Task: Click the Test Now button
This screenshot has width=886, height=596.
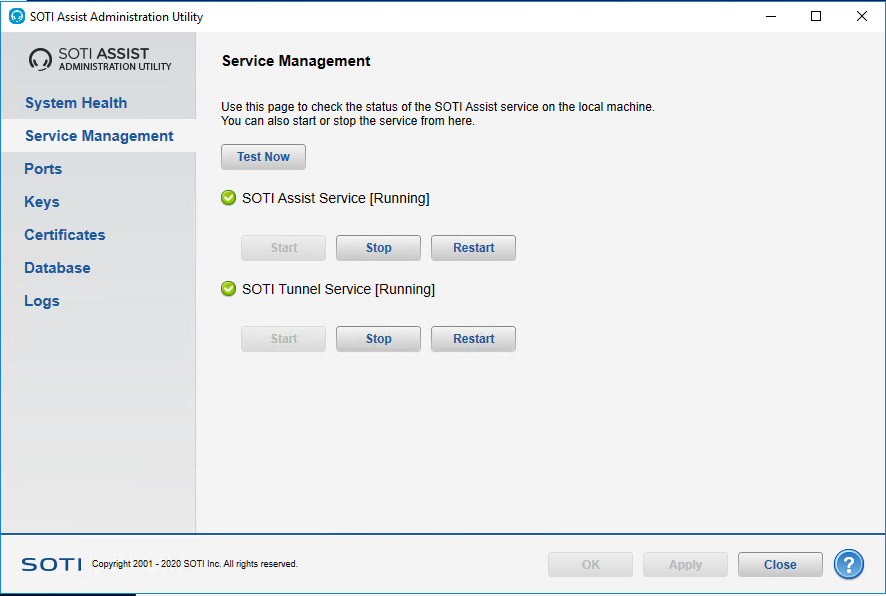Action: (263, 157)
